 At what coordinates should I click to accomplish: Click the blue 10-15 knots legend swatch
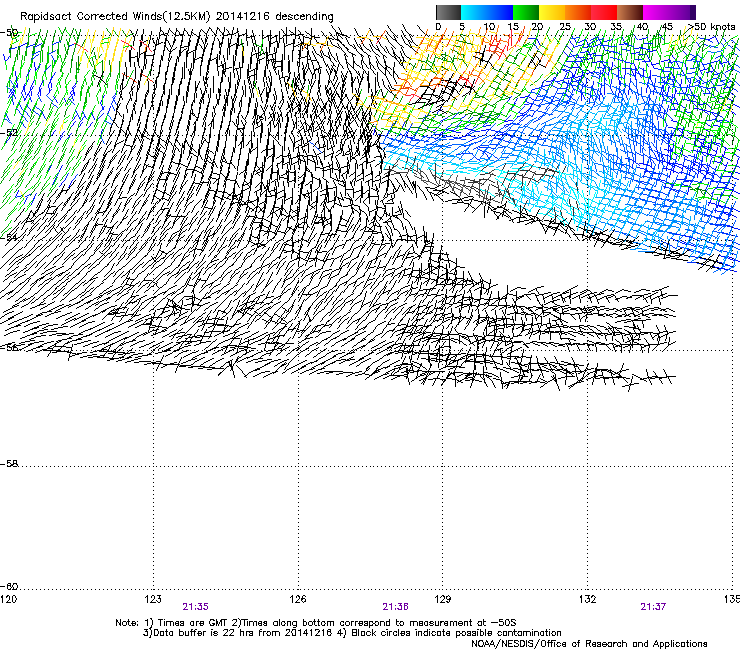coord(500,12)
